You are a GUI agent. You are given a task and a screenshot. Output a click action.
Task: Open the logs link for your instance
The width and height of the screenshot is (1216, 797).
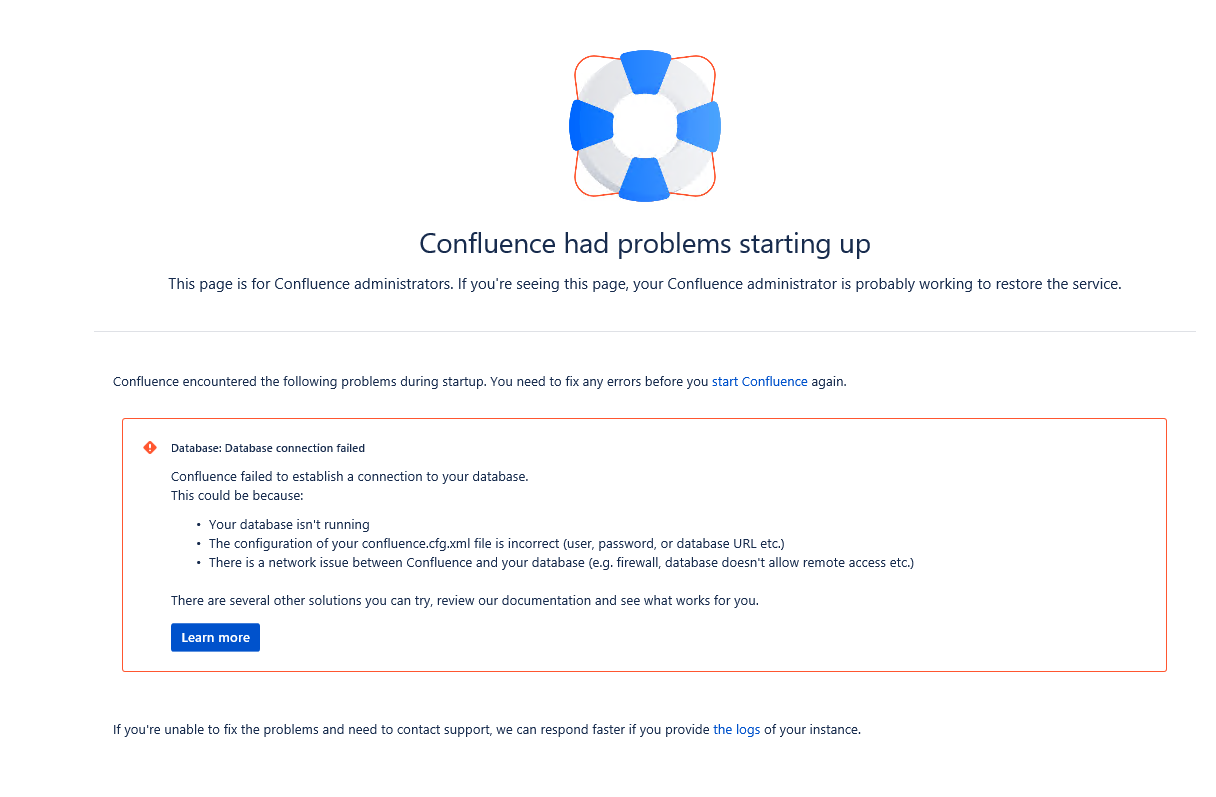point(737,729)
